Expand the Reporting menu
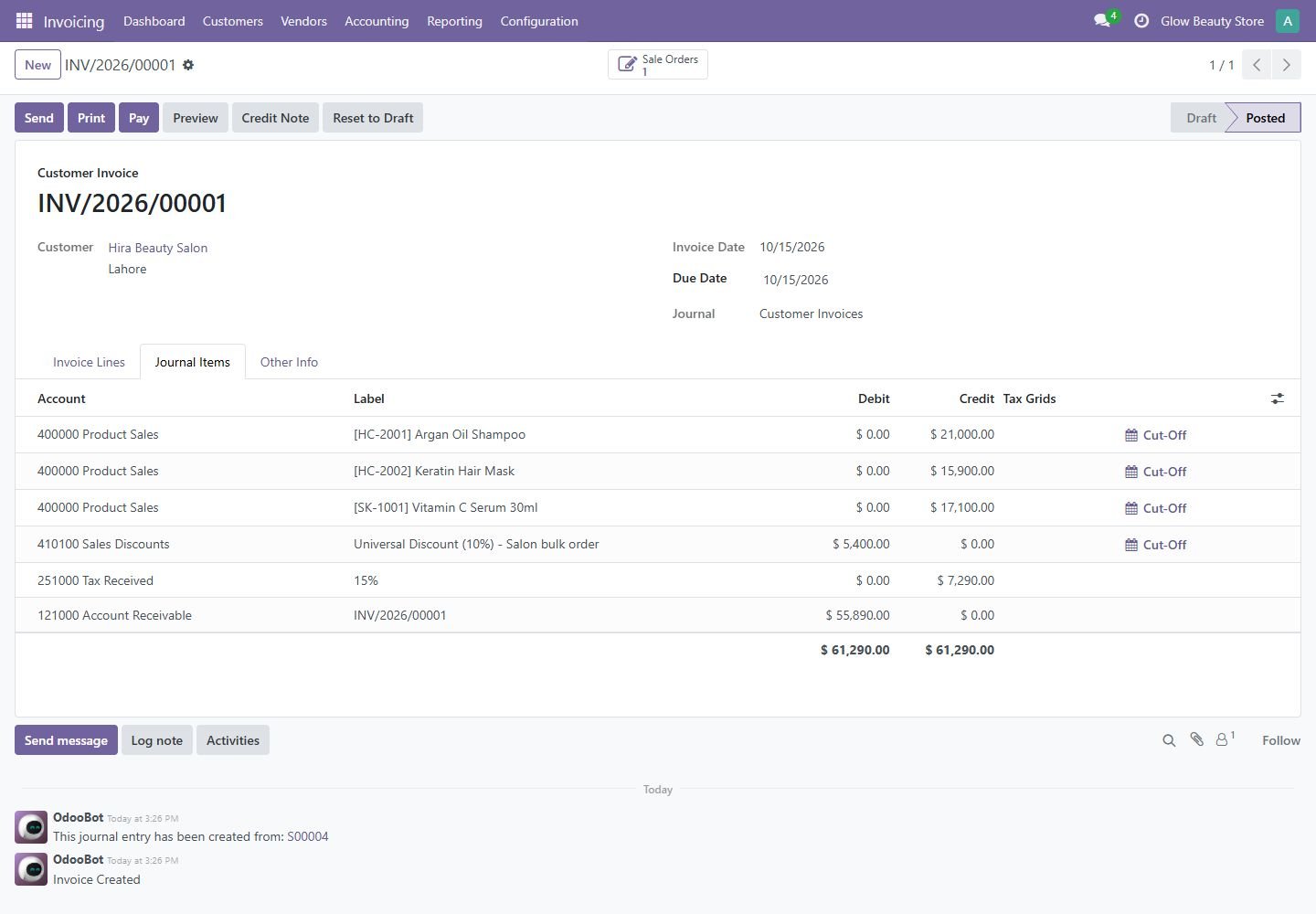This screenshot has width=1316, height=914. (x=454, y=21)
